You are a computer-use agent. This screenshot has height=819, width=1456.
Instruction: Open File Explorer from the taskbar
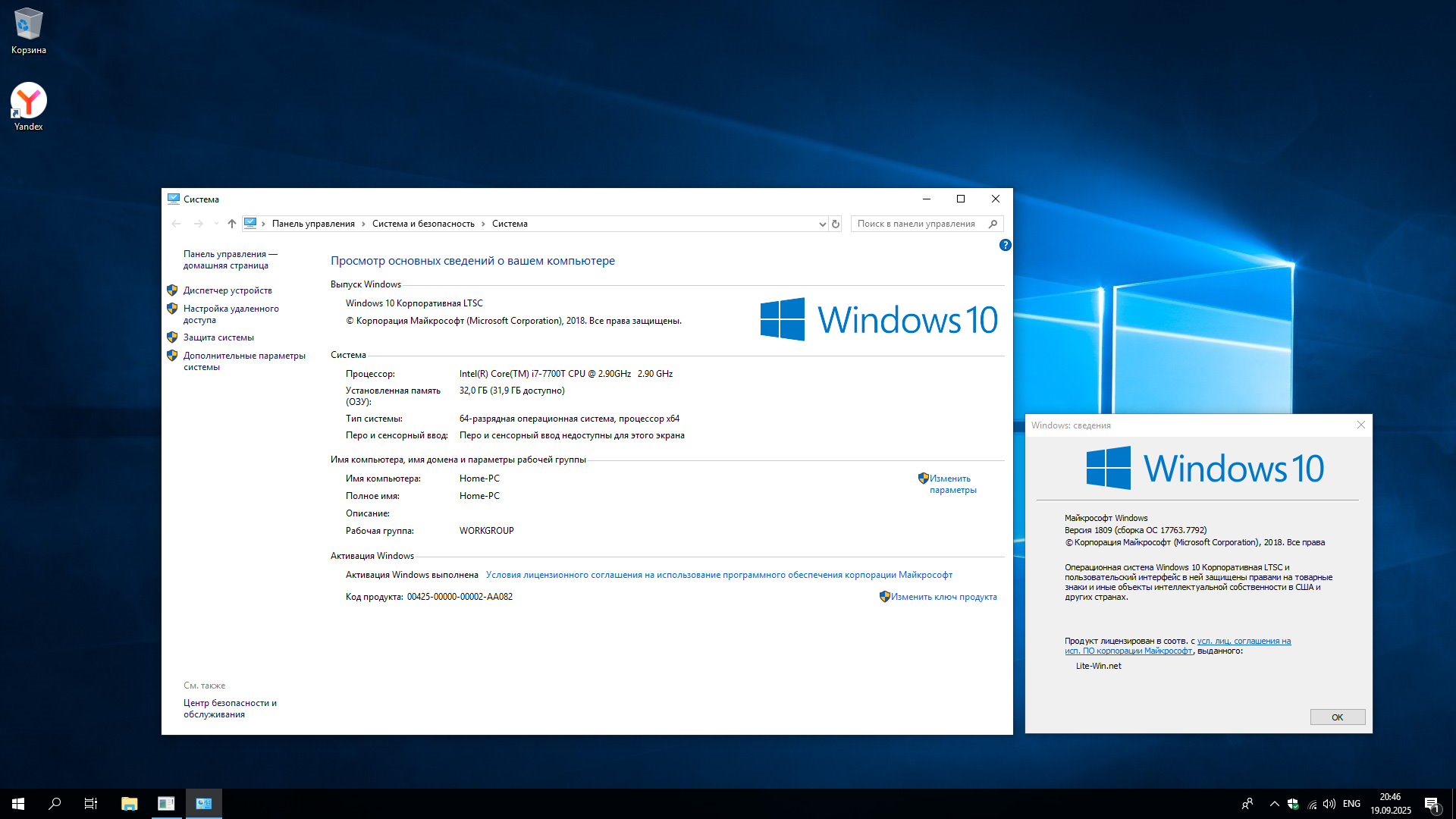129,804
